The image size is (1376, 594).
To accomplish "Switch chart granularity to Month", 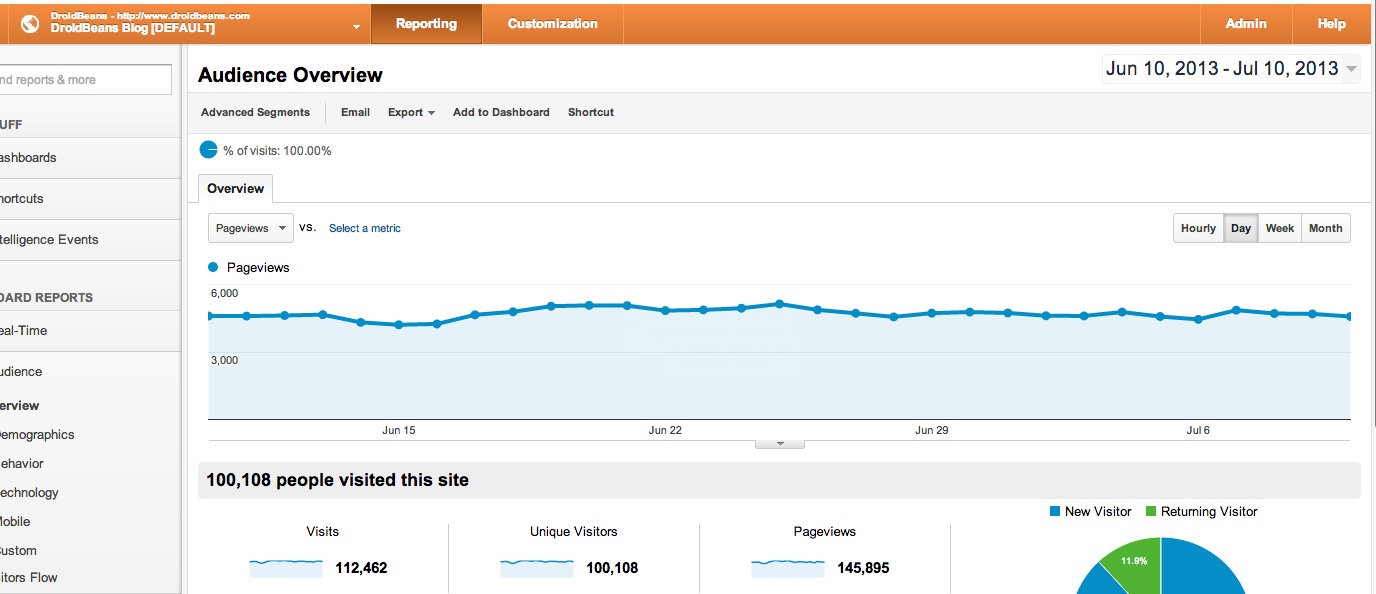I will click(x=1325, y=228).
